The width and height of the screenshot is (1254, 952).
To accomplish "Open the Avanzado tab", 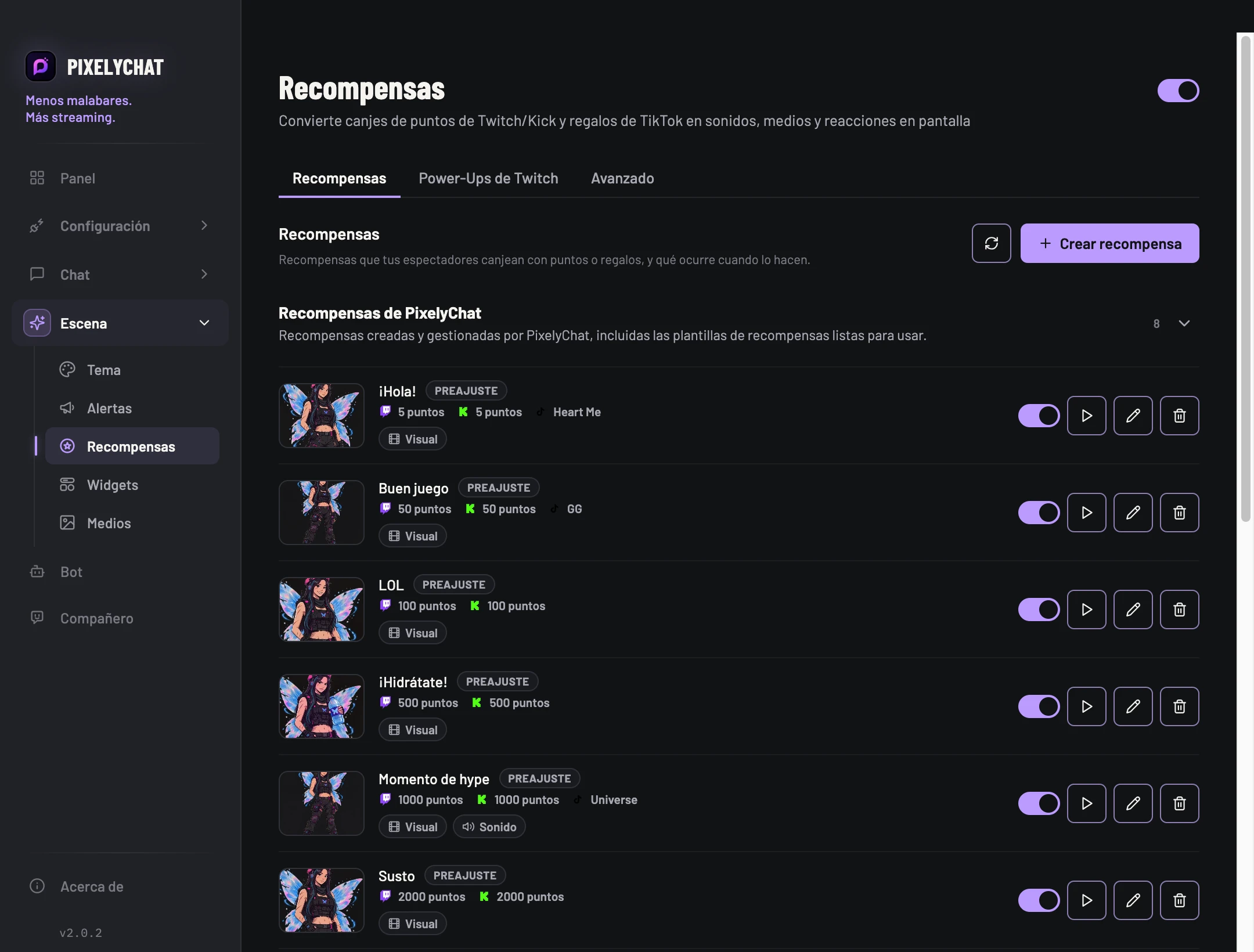I will pyautogui.click(x=622, y=178).
